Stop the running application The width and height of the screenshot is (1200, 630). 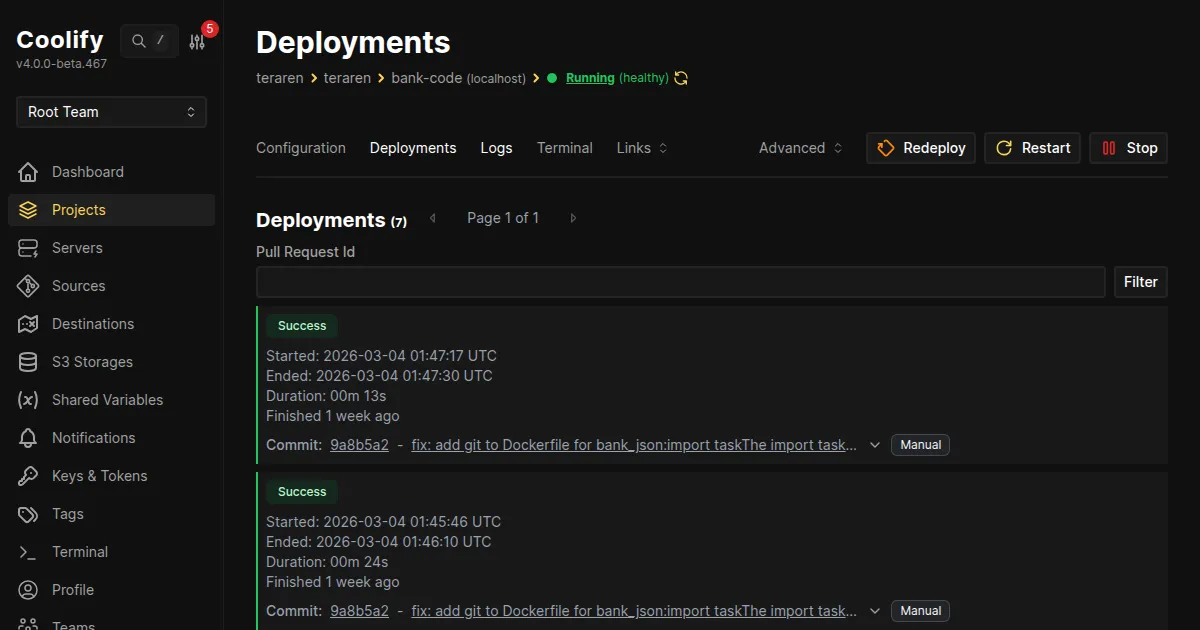coord(1128,147)
